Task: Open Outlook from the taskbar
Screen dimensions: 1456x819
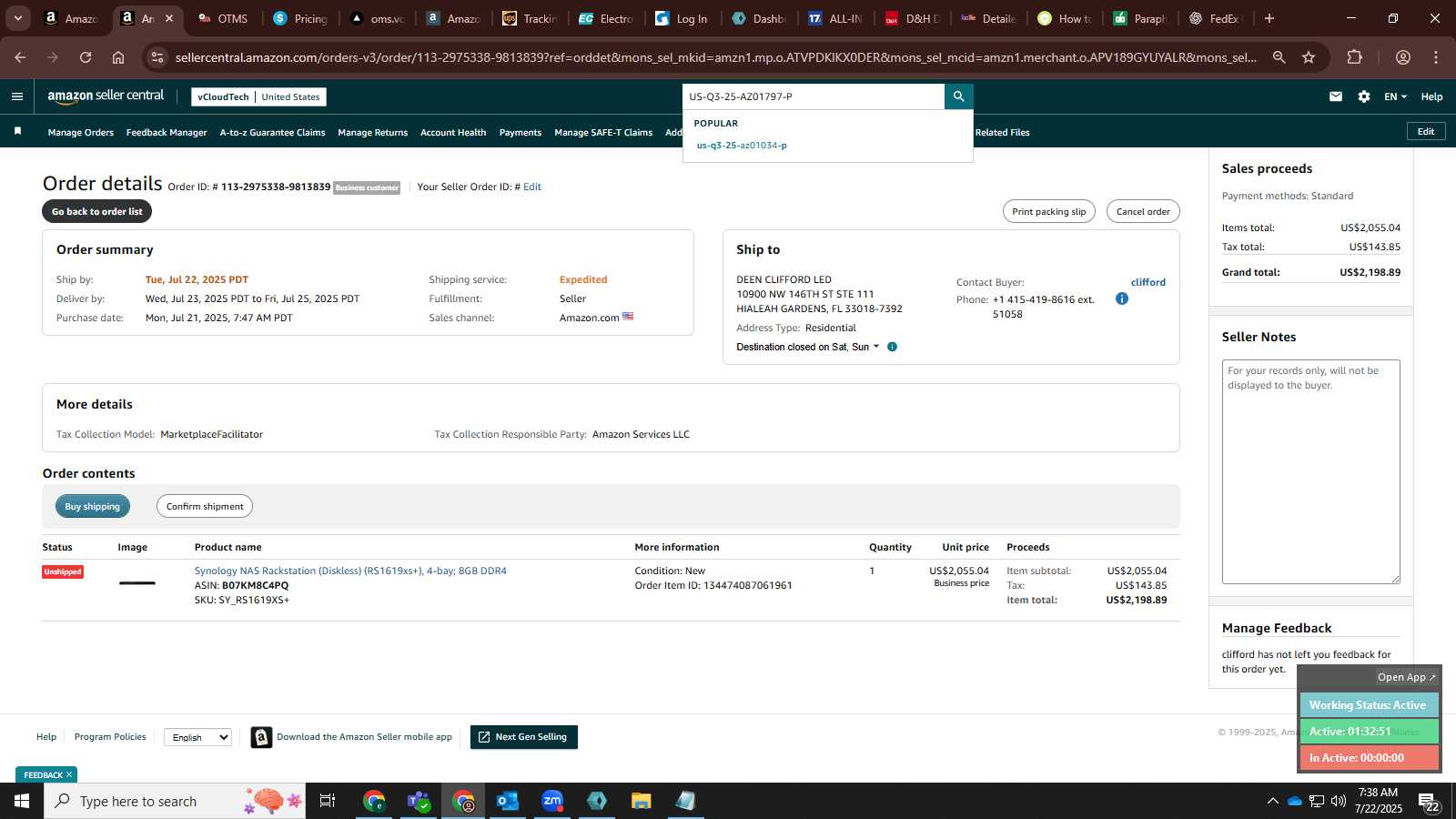Action: [508, 801]
